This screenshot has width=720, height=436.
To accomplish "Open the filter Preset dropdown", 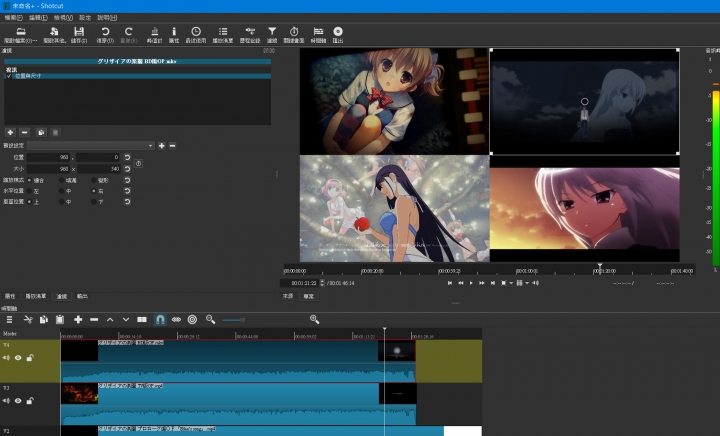I will click(90, 145).
